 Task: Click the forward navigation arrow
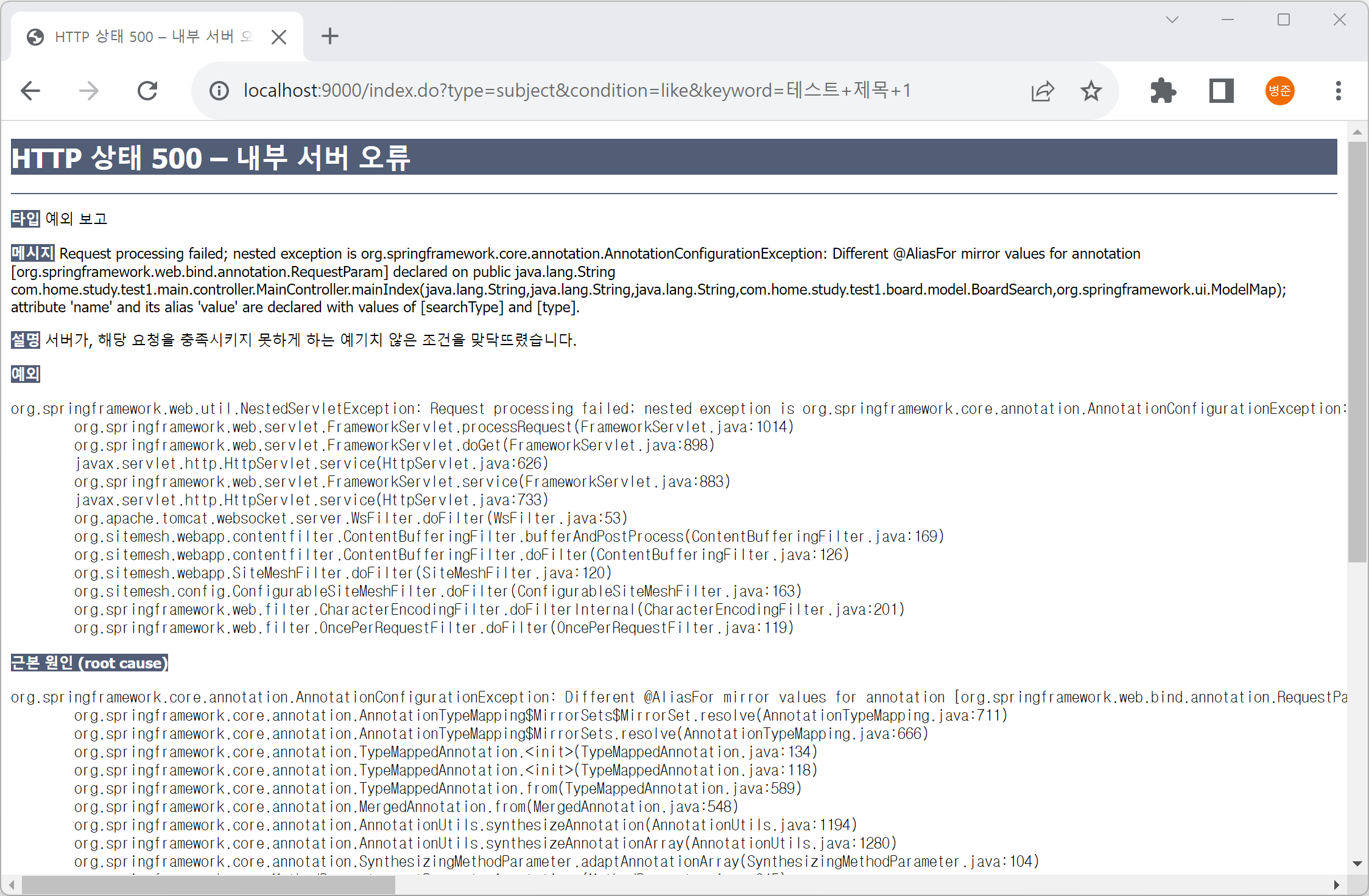pos(89,91)
